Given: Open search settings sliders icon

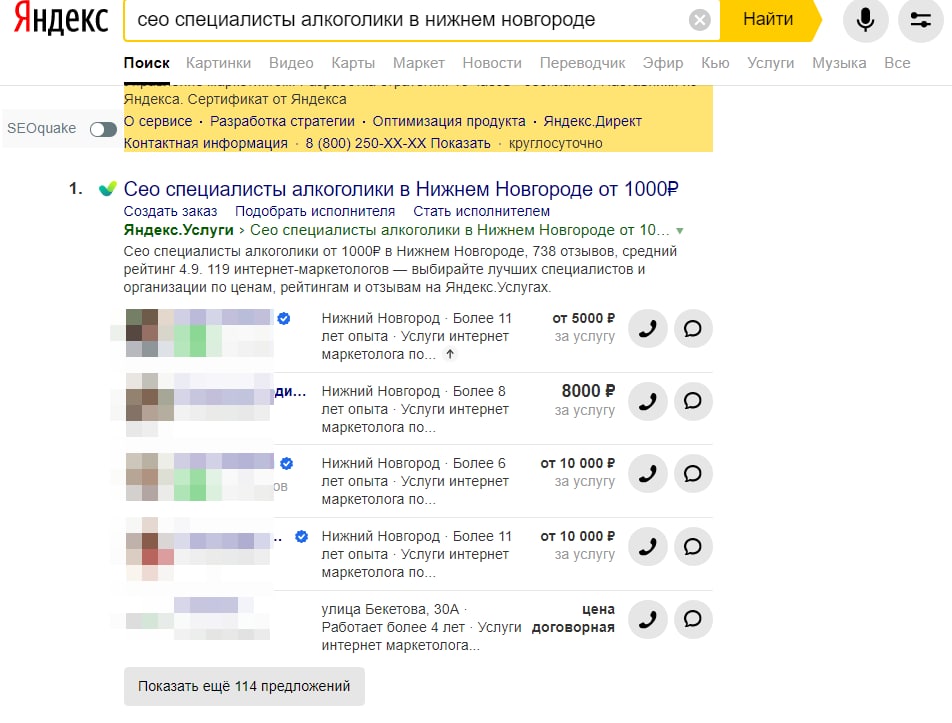Looking at the screenshot, I should coord(920,20).
